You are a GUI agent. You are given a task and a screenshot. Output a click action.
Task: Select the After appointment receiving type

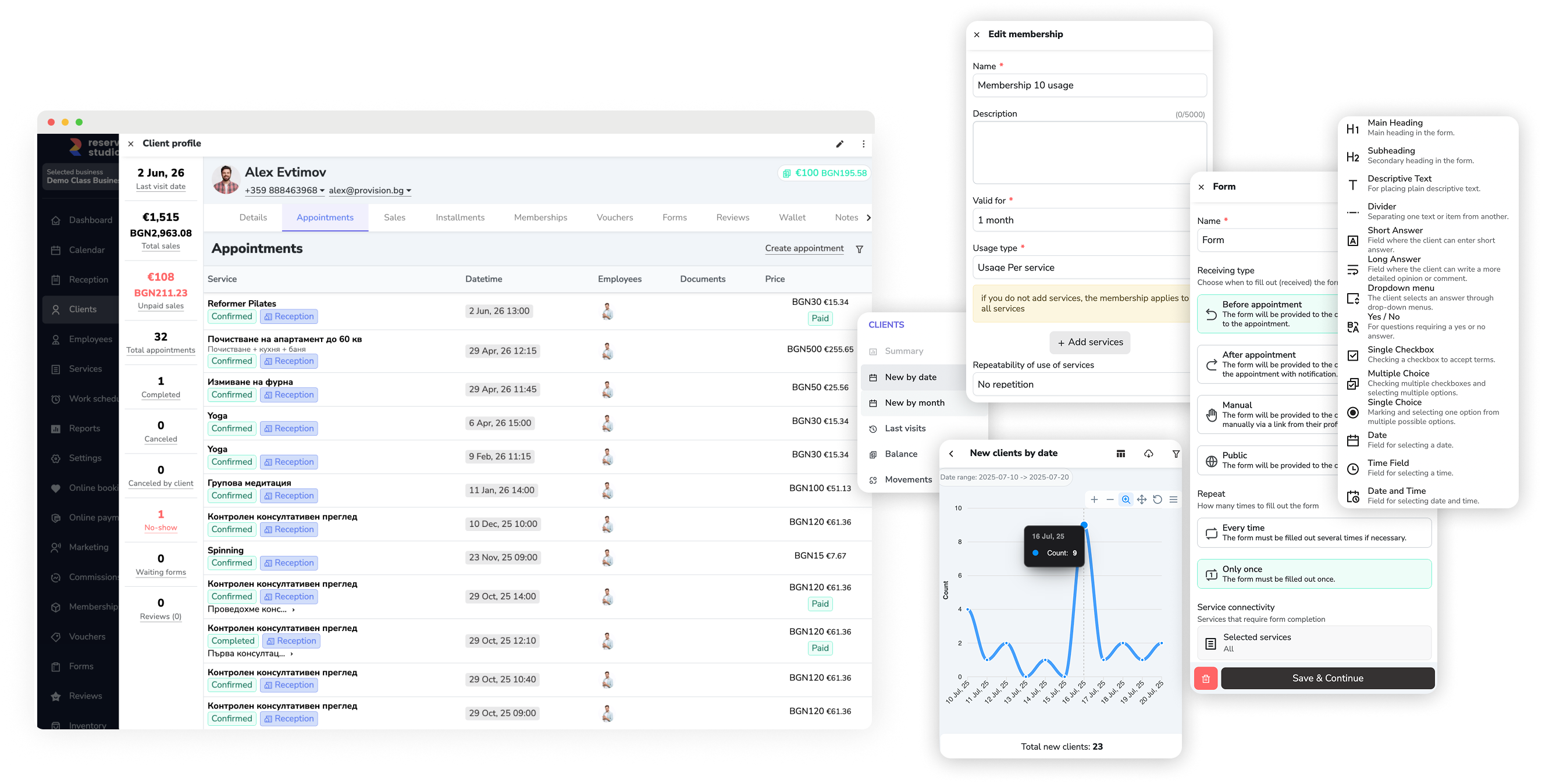1268,364
